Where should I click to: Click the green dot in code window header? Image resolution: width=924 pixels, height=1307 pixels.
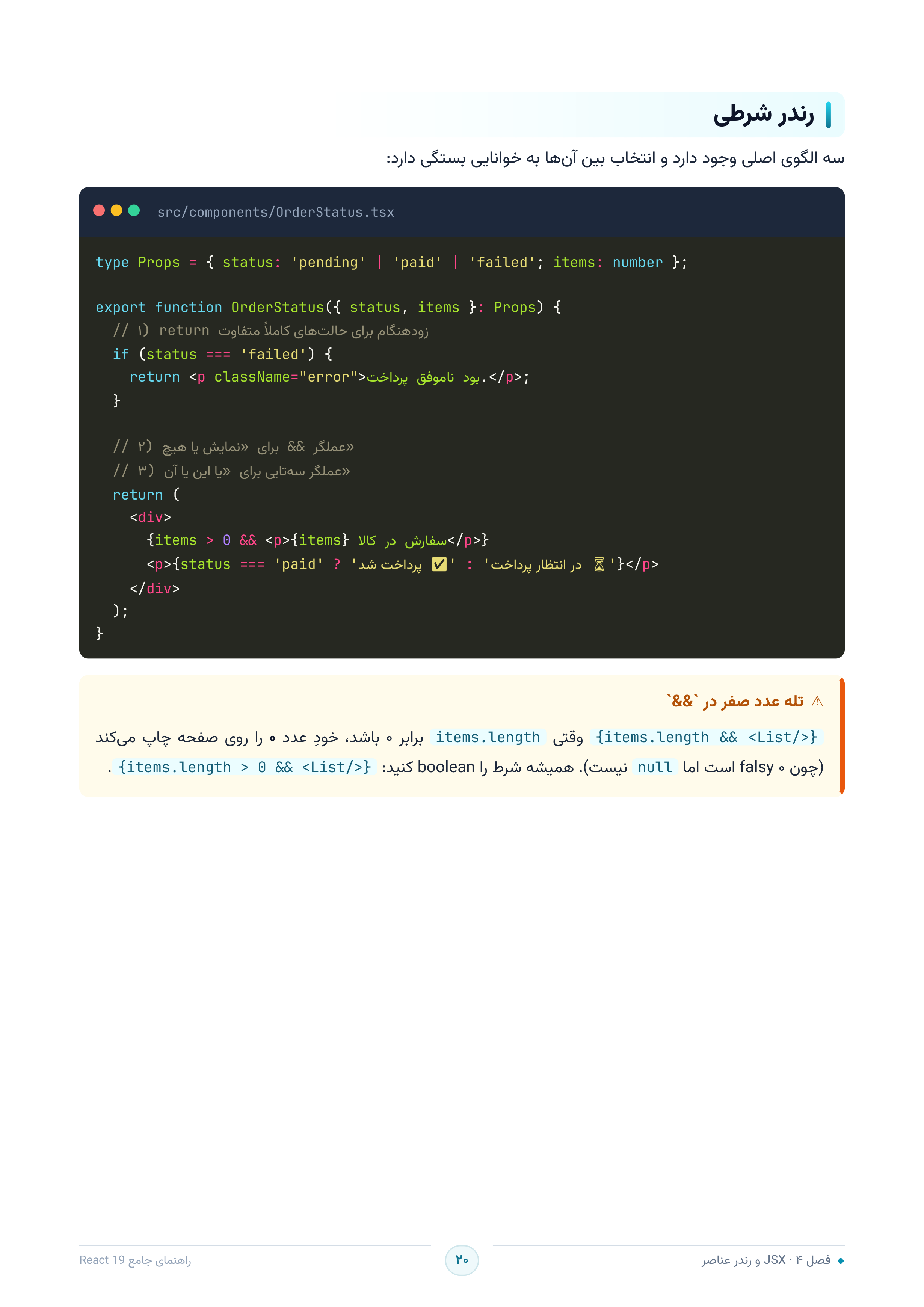(134, 211)
